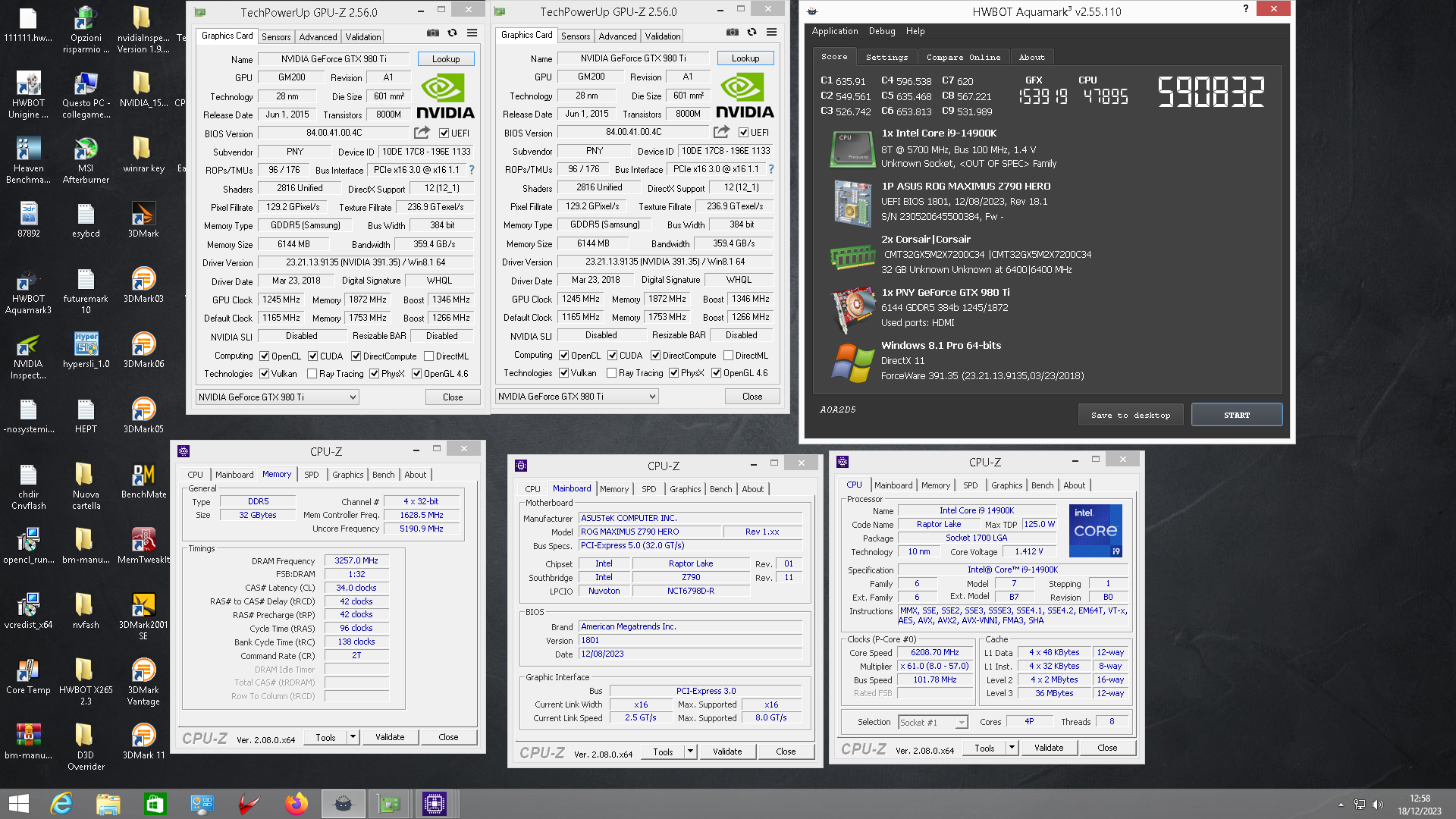Viewport: 1456px width, 819px height.
Task: Open hamburger menu in right GPU-Z window
Action: coord(771,33)
